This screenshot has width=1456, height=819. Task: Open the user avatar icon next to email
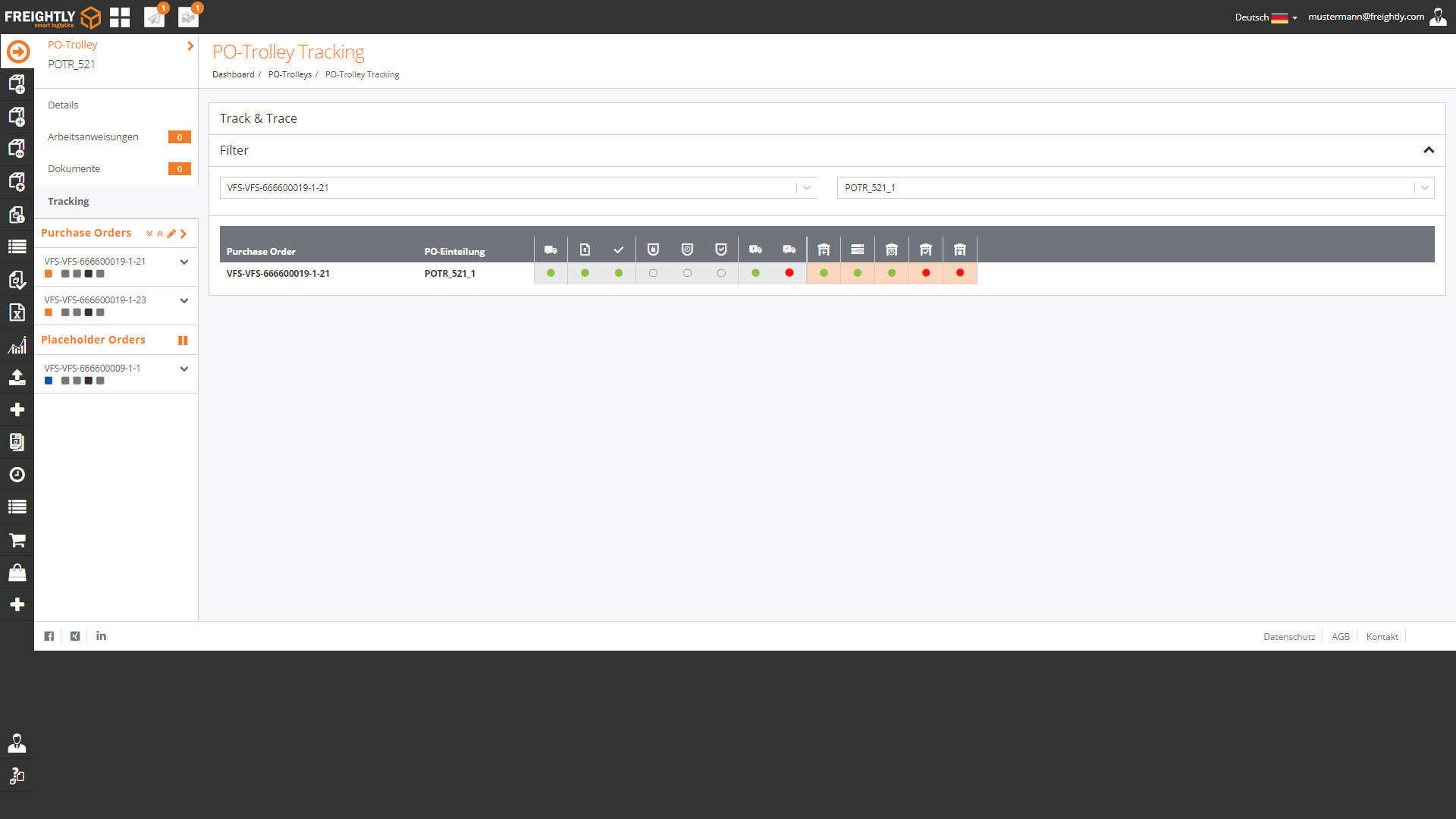click(1438, 17)
